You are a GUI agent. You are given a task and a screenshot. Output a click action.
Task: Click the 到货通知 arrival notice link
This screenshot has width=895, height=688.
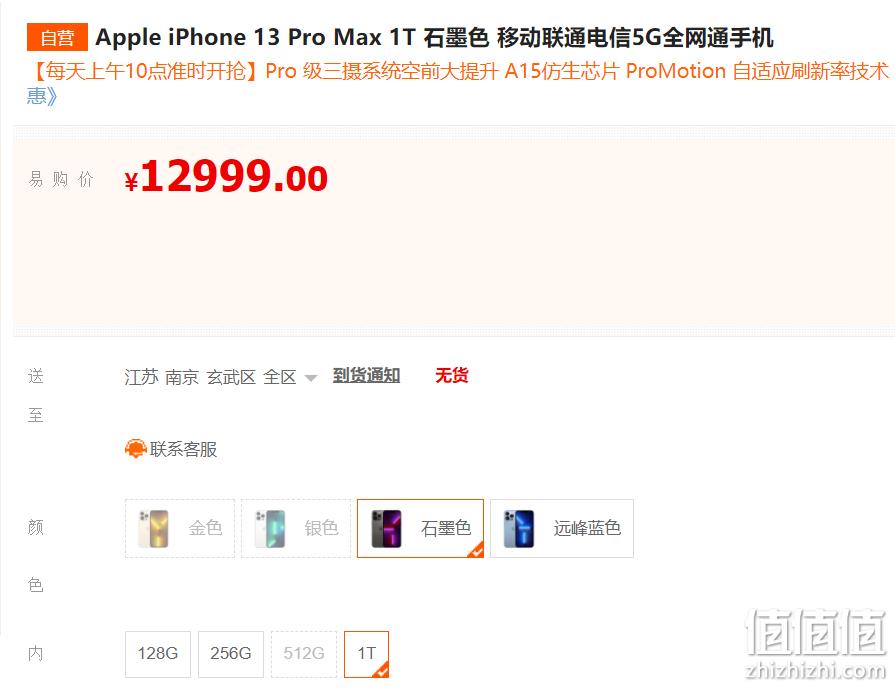click(366, 376)
